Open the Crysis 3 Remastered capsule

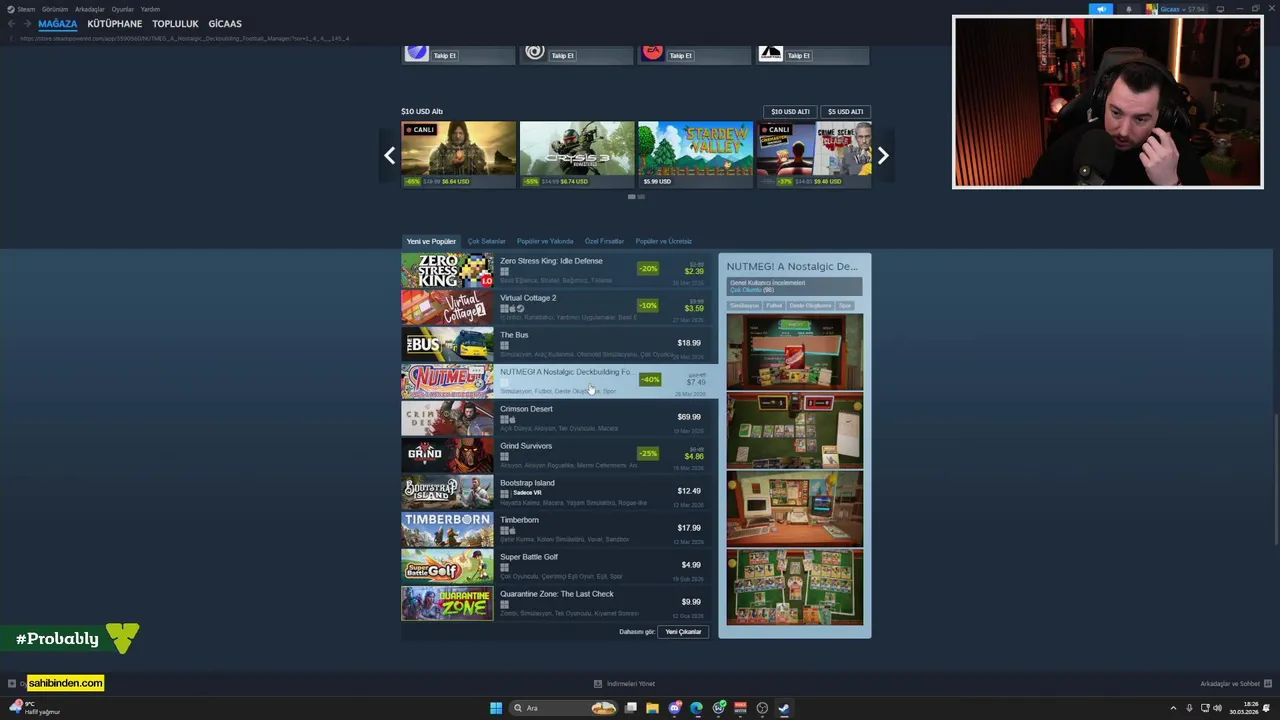[x=577, y=154]
